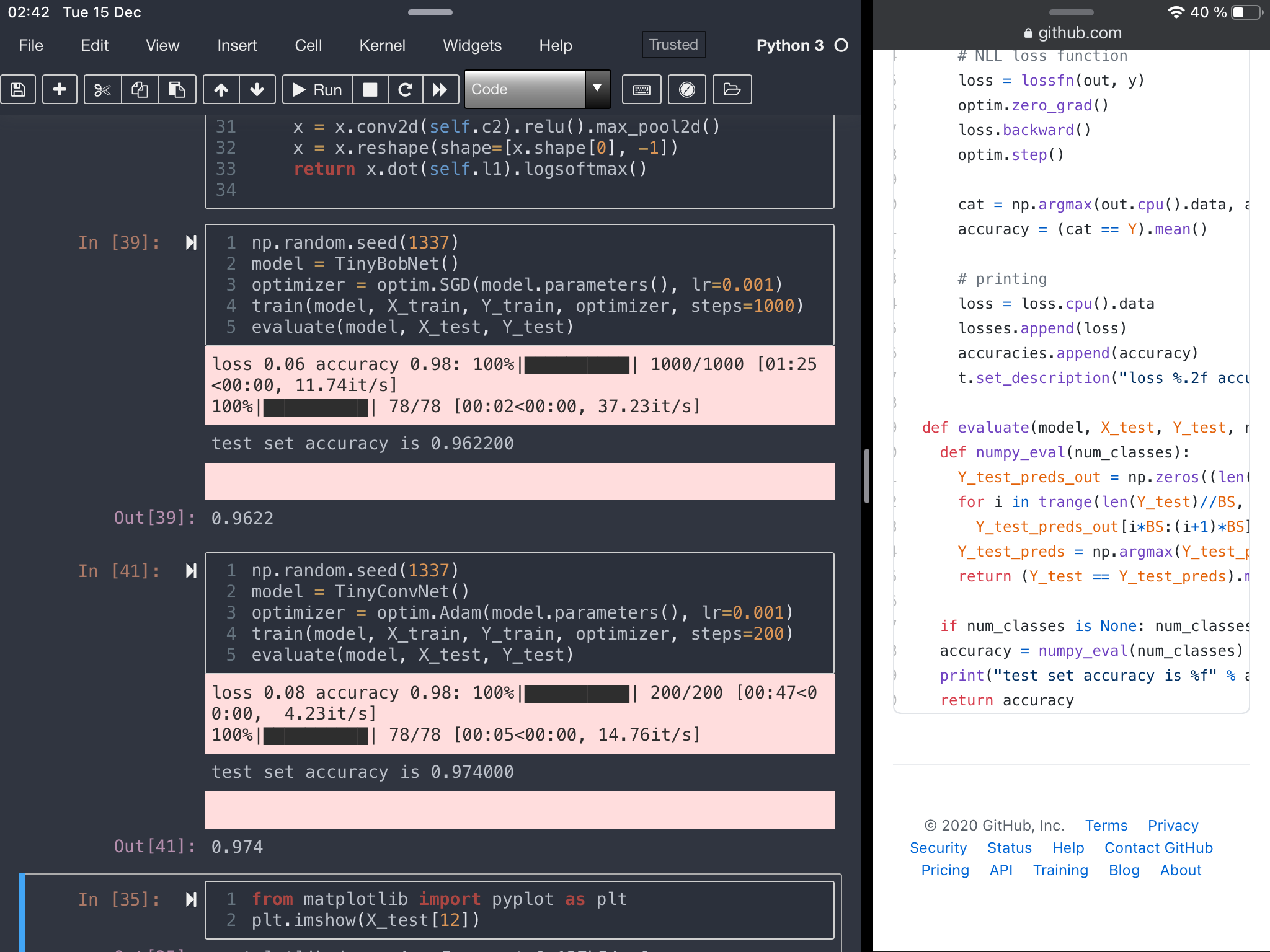1270x952 pixels.
Task: Run the current cell with the Run button
Action: pyautogui.click(x=318, y=89)
